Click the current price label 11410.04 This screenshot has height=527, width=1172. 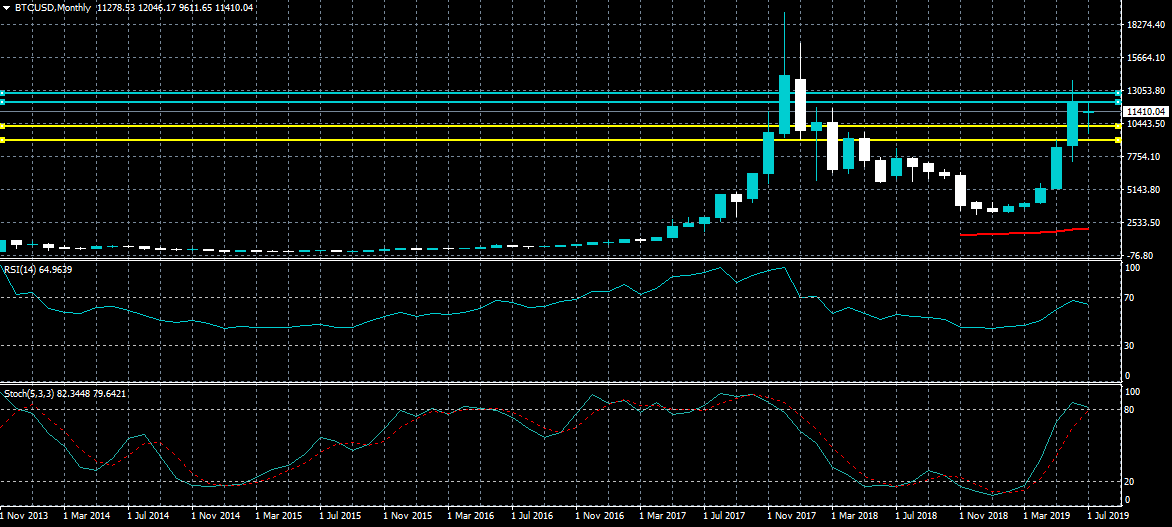click(1144, 112)
